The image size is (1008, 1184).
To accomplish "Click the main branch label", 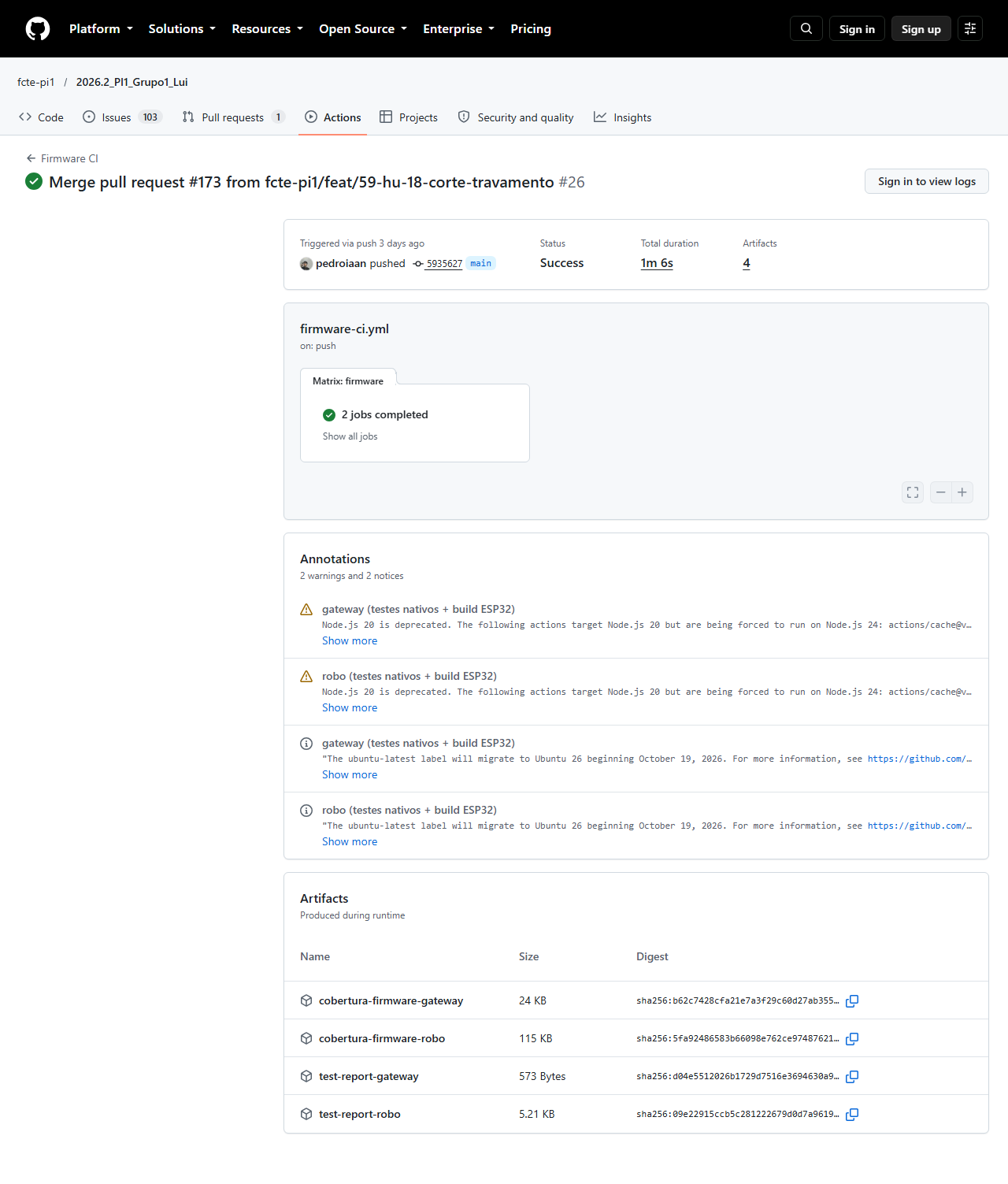I will point(481,264).
